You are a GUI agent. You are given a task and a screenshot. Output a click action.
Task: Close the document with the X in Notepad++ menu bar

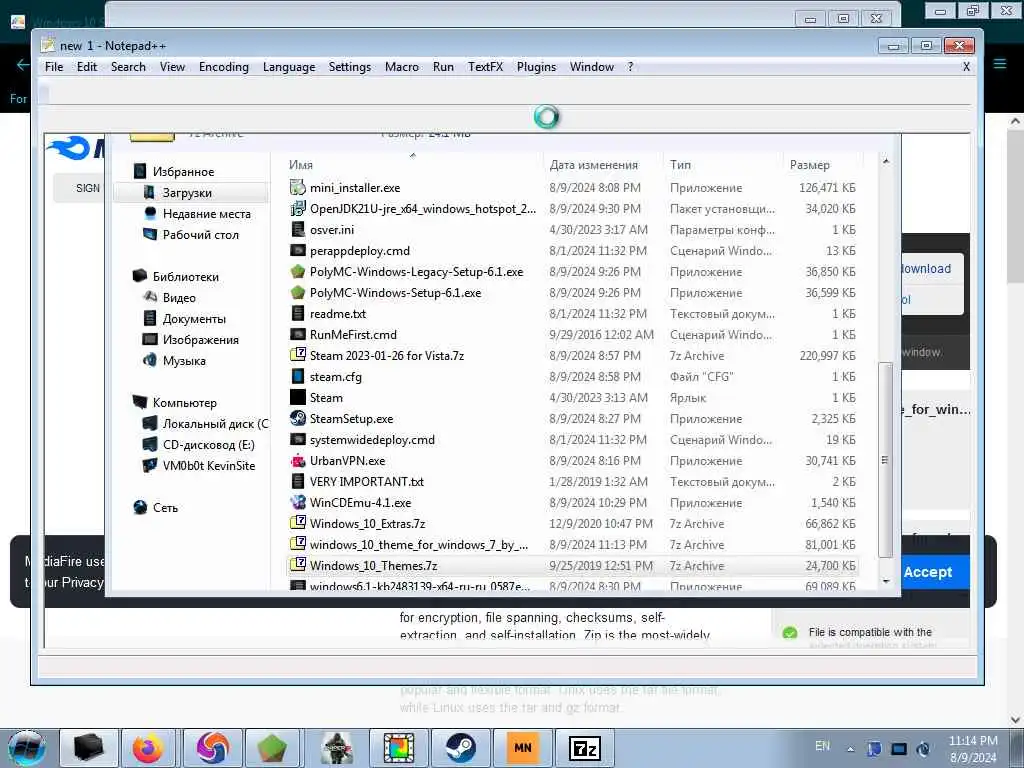click(967, 67)
